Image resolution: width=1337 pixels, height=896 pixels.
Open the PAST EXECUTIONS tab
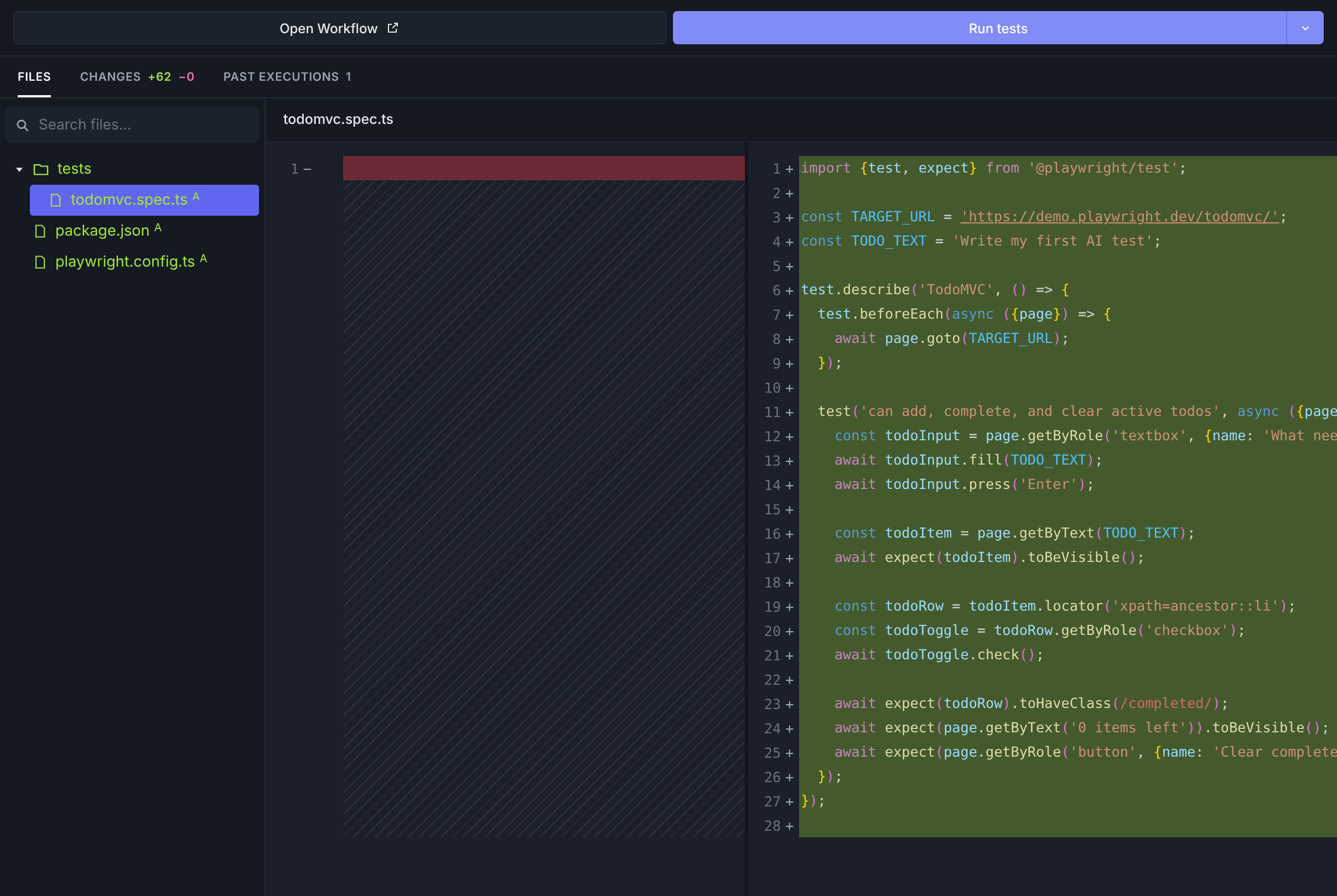coord(287,76)
